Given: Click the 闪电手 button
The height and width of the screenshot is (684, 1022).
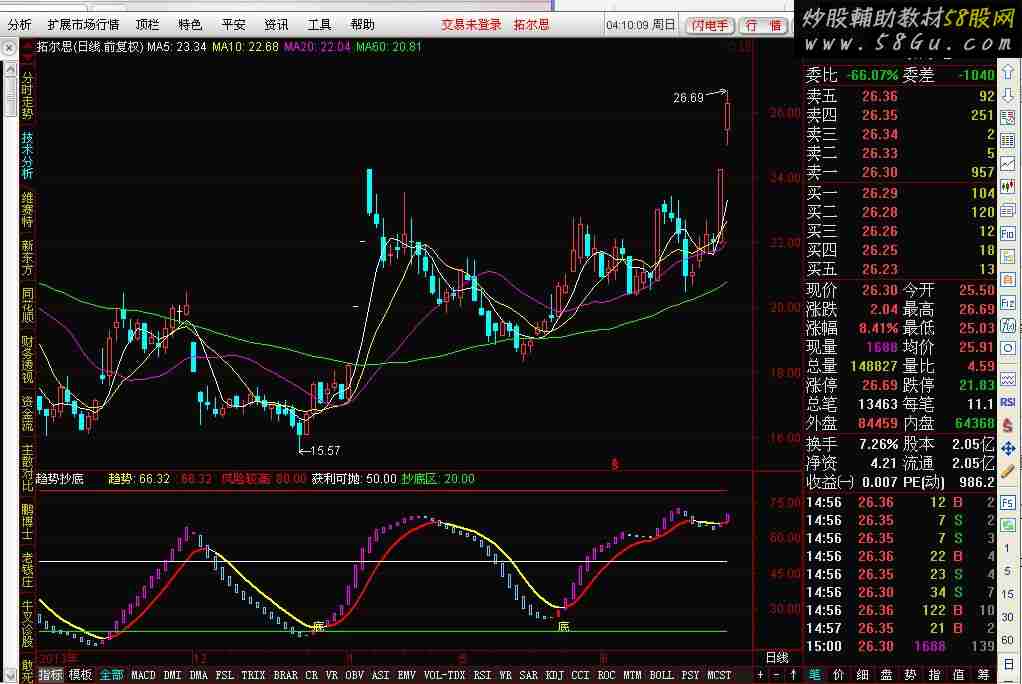Looking at the screenshot, I should coord(711,25).
